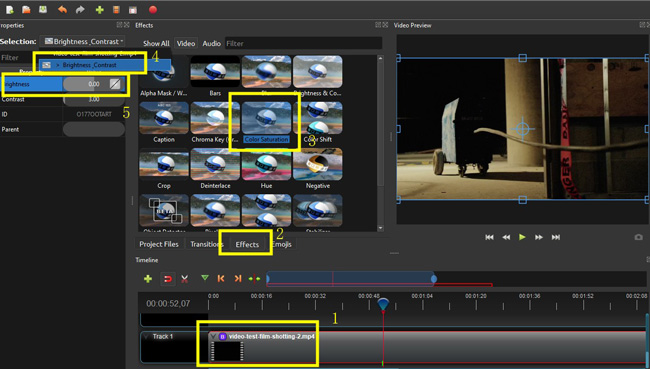Click the Parent property field
The height and width of the screenshot is (369, 650).
click(x=94, y=129)
